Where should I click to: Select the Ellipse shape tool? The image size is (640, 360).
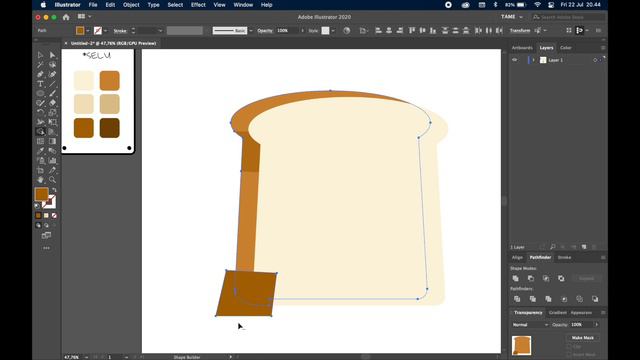(40, 93)
